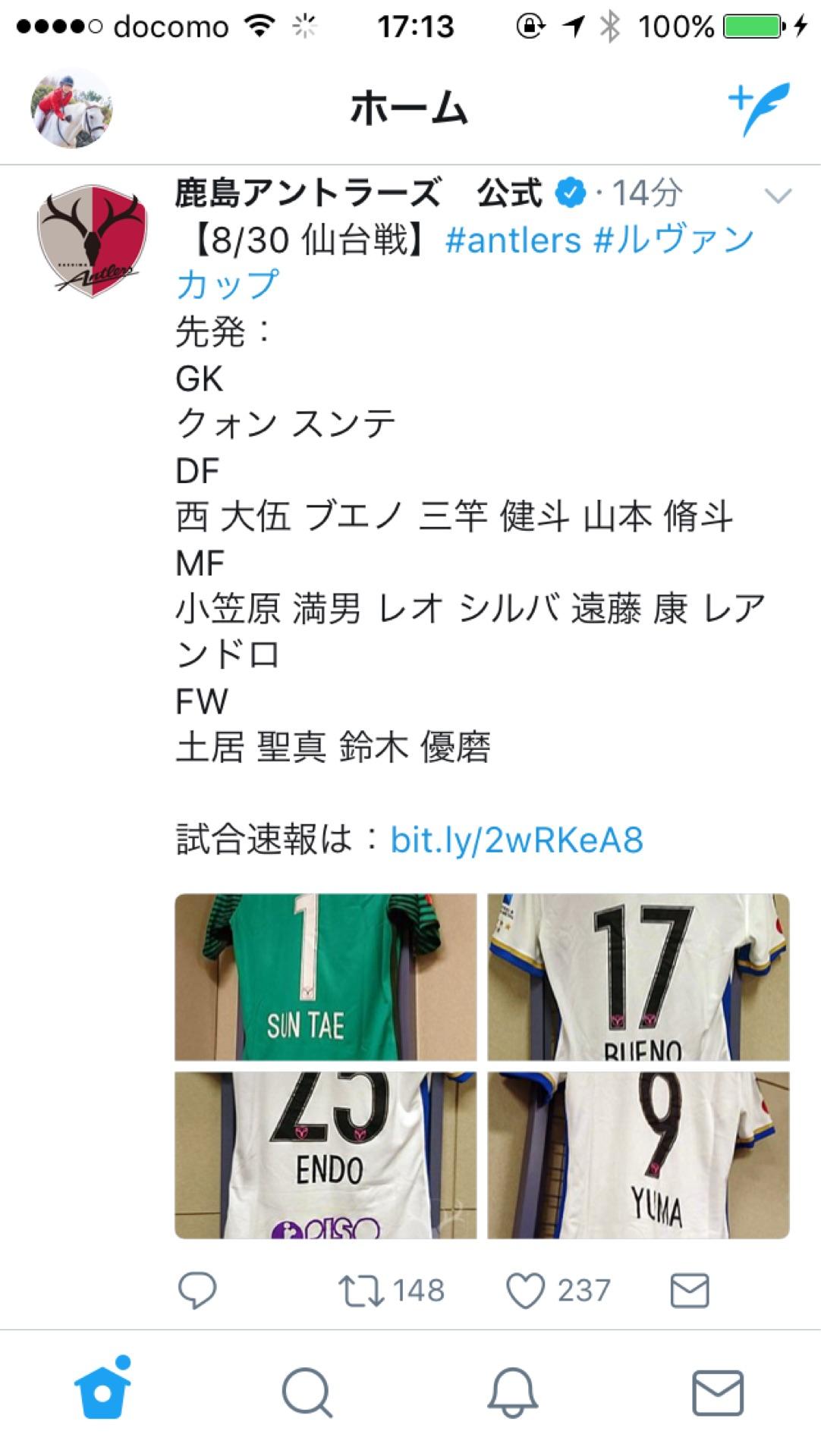Expand tweet options with the chevron arrow
821x1456 pixels.
point(779,196)
